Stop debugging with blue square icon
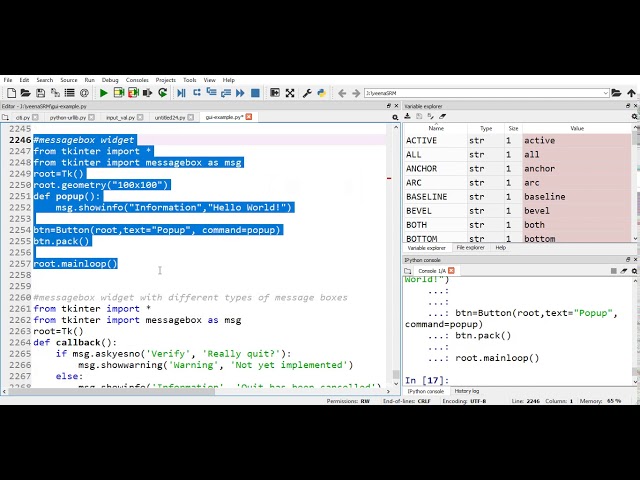This screenshot has height=480, width=640. [x=255, y=93]
